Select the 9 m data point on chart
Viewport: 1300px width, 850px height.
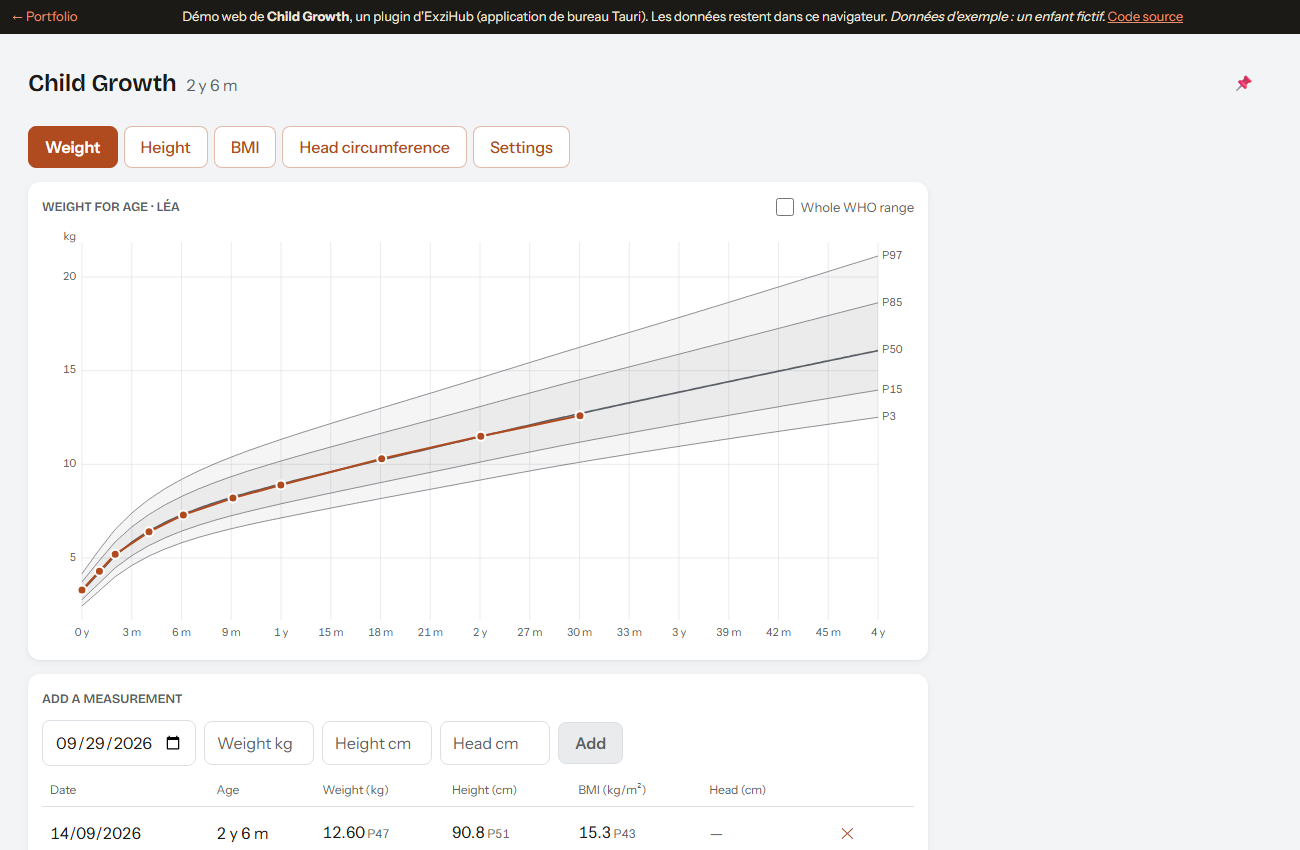click(232, 498)
